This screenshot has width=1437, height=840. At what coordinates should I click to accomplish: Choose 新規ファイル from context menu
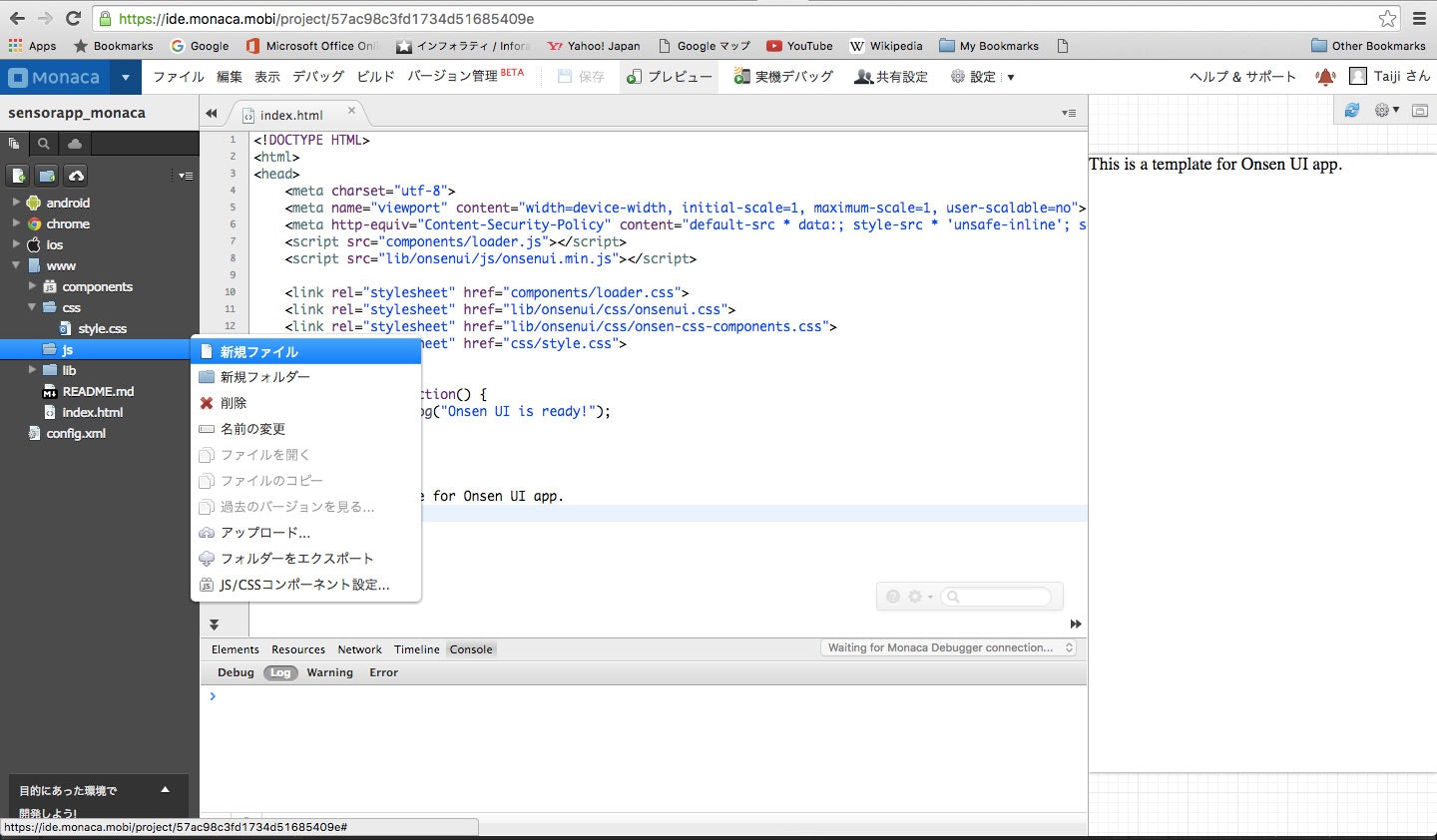tap(306, 352)
